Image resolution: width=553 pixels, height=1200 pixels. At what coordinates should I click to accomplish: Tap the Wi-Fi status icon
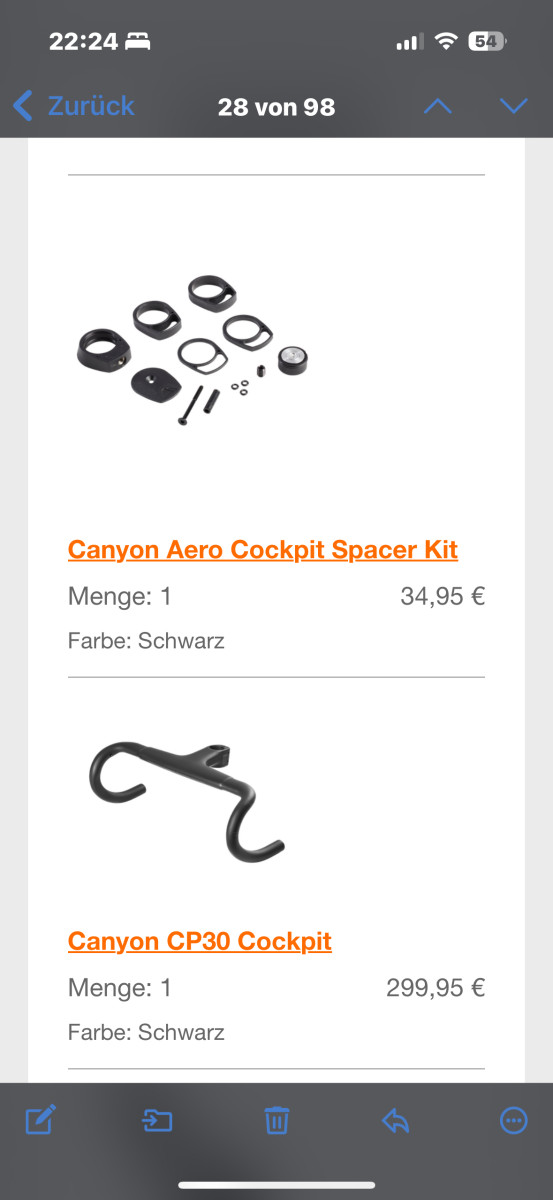[446, 42]
